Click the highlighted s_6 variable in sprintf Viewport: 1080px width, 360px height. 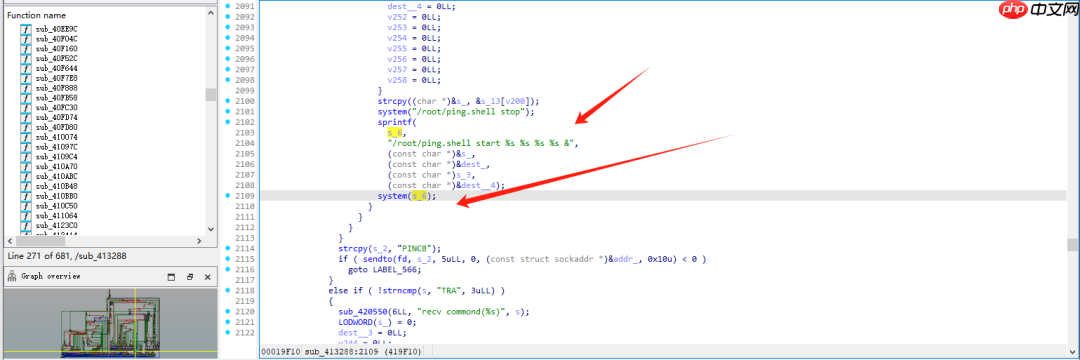click(x=393, y=133)
